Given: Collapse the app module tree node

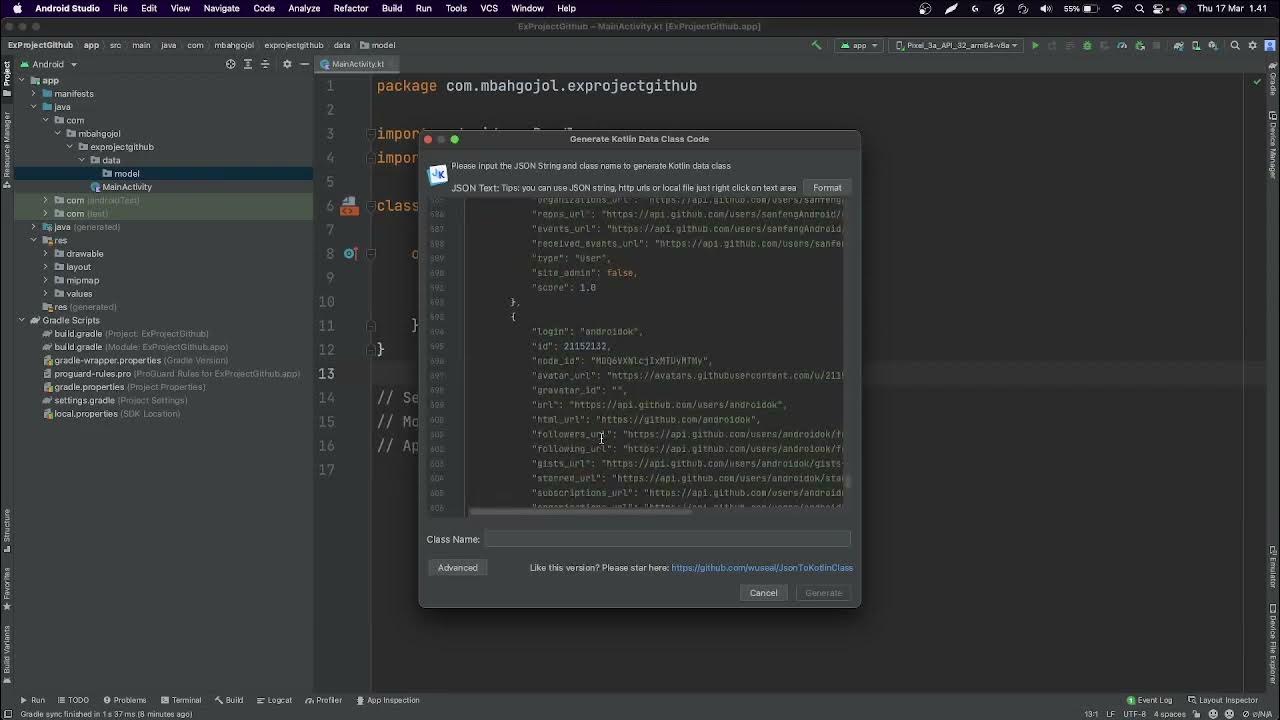Looking at the screenshot, I should point(22,80).
